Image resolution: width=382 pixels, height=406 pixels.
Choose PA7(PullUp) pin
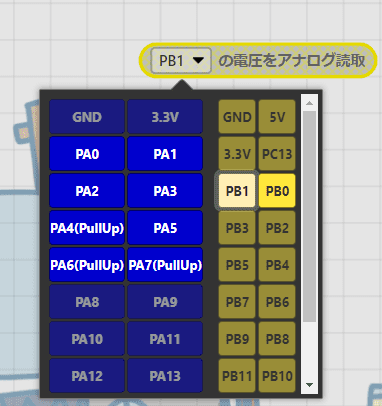coord(165,265)
